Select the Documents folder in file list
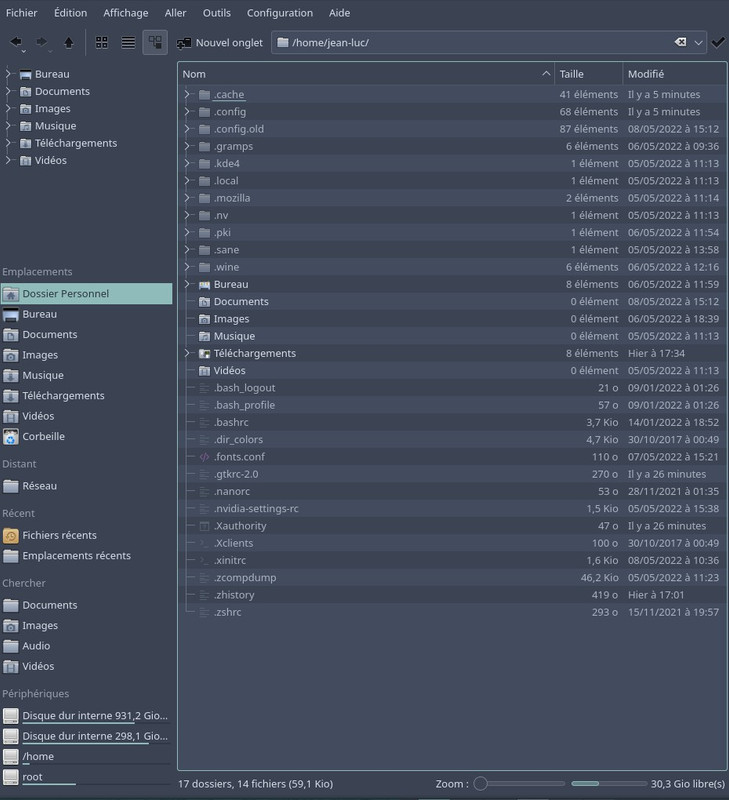Viewport: 729px width, 800px height. click(241, 302)
